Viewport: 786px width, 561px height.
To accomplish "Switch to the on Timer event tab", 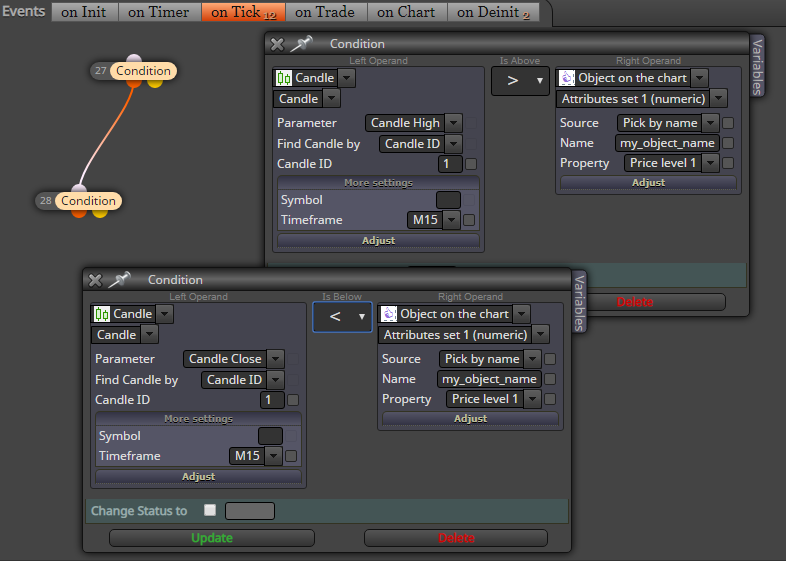I will pos(159,12).
